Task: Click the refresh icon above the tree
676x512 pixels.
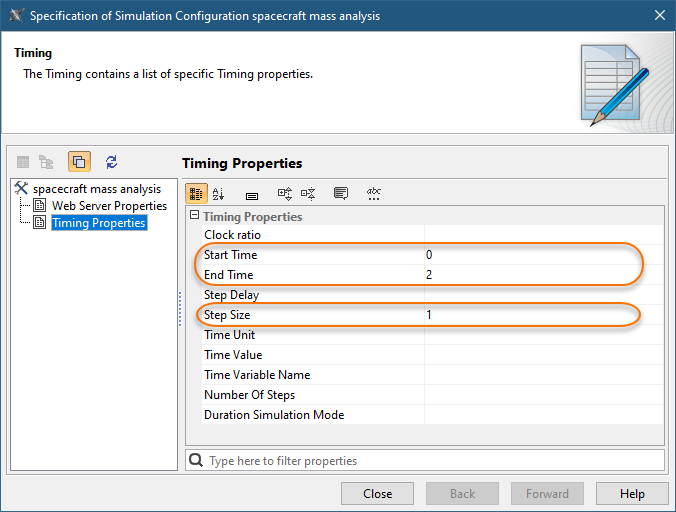Action: coord(111,161)
